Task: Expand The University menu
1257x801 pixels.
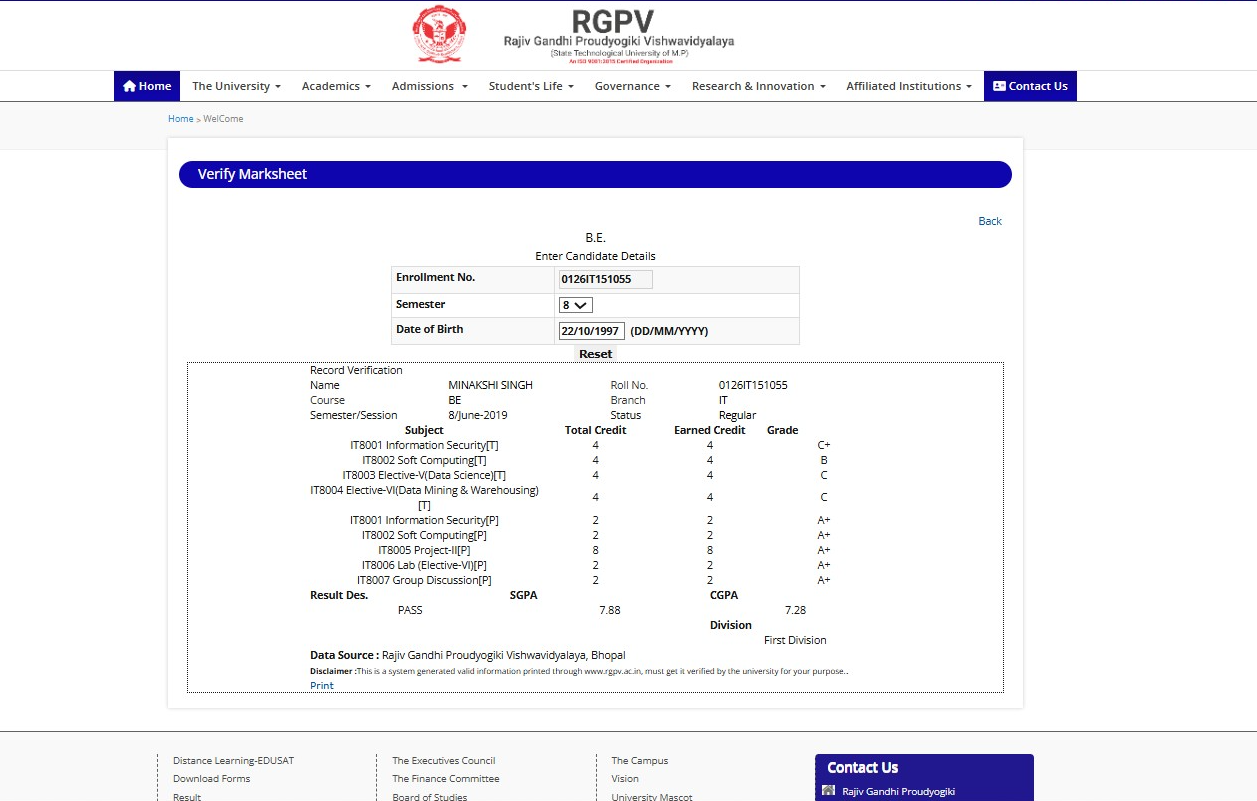Action: tap(236, 86)
